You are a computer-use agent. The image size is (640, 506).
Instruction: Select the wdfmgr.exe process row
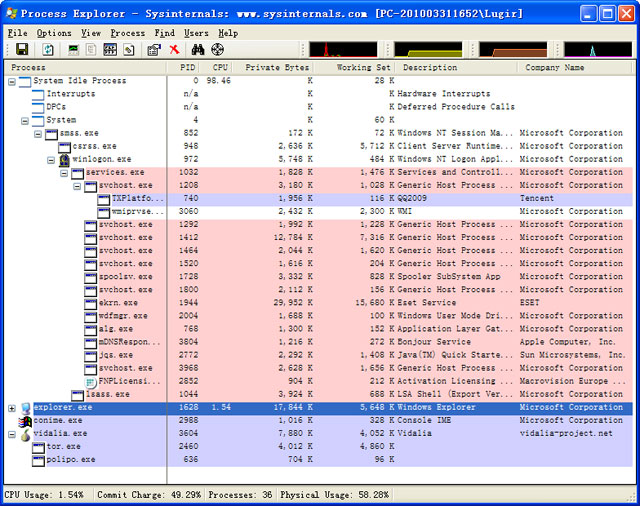click(x=318, y=316)
